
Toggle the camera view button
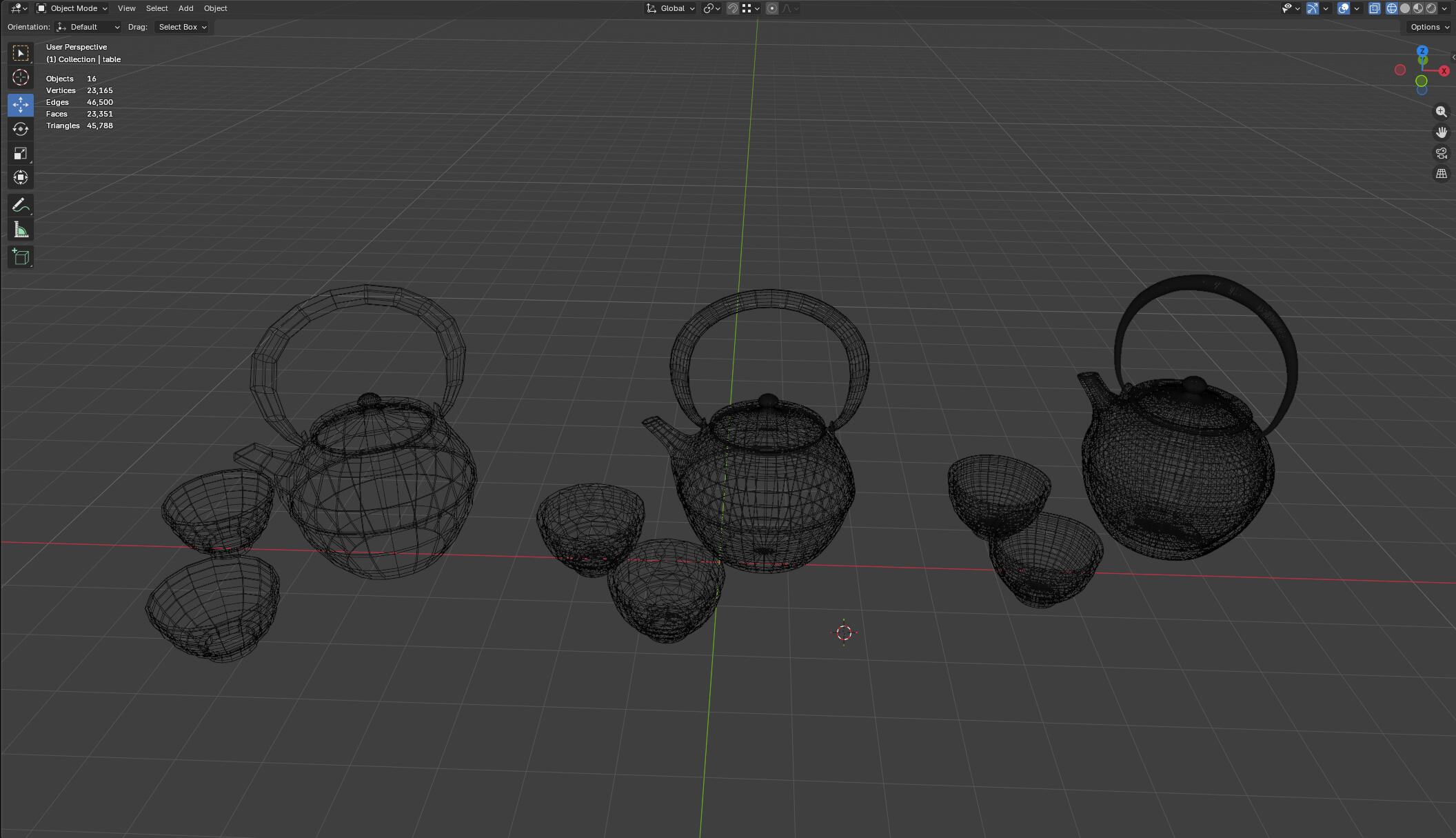pos(1441,153)
